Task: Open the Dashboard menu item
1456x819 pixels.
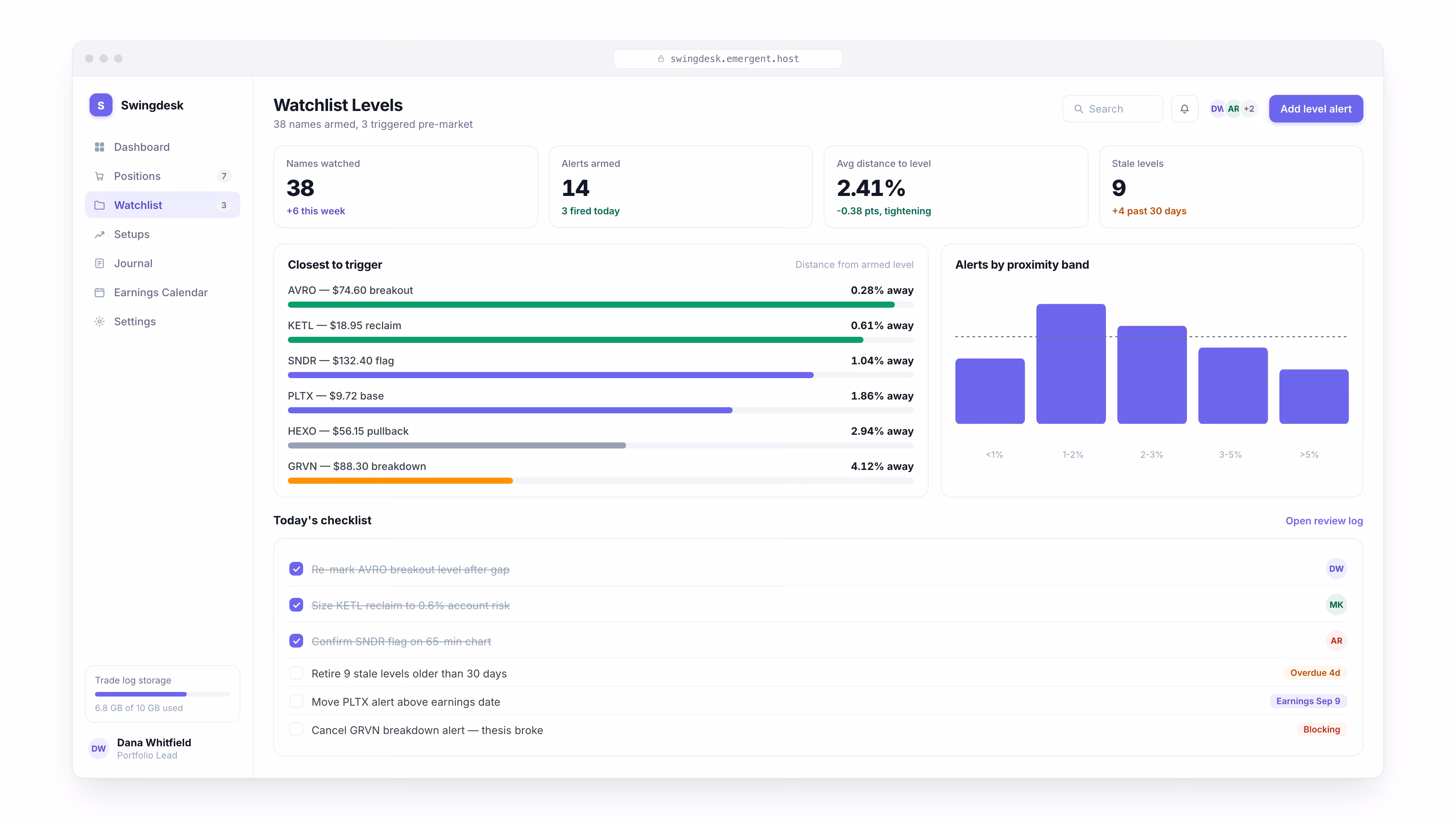Action: click(163, 147)
